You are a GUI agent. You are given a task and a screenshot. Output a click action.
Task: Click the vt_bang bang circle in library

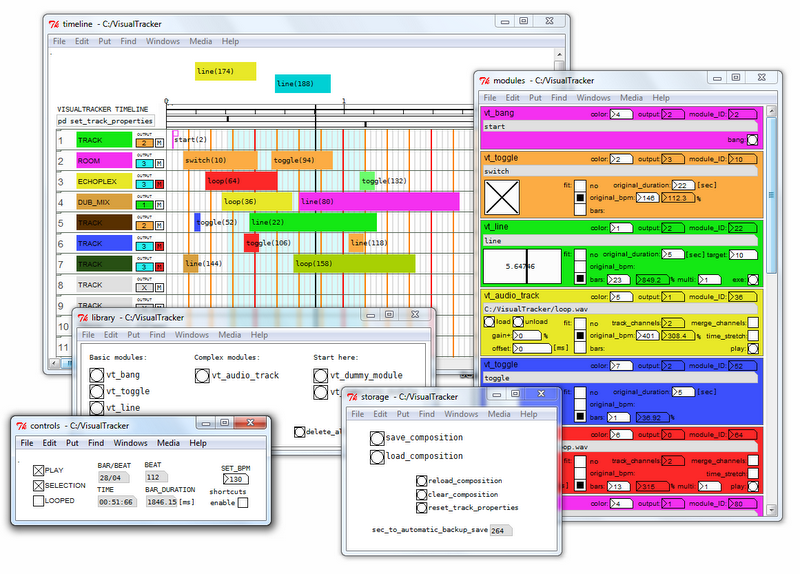point(96,375)
